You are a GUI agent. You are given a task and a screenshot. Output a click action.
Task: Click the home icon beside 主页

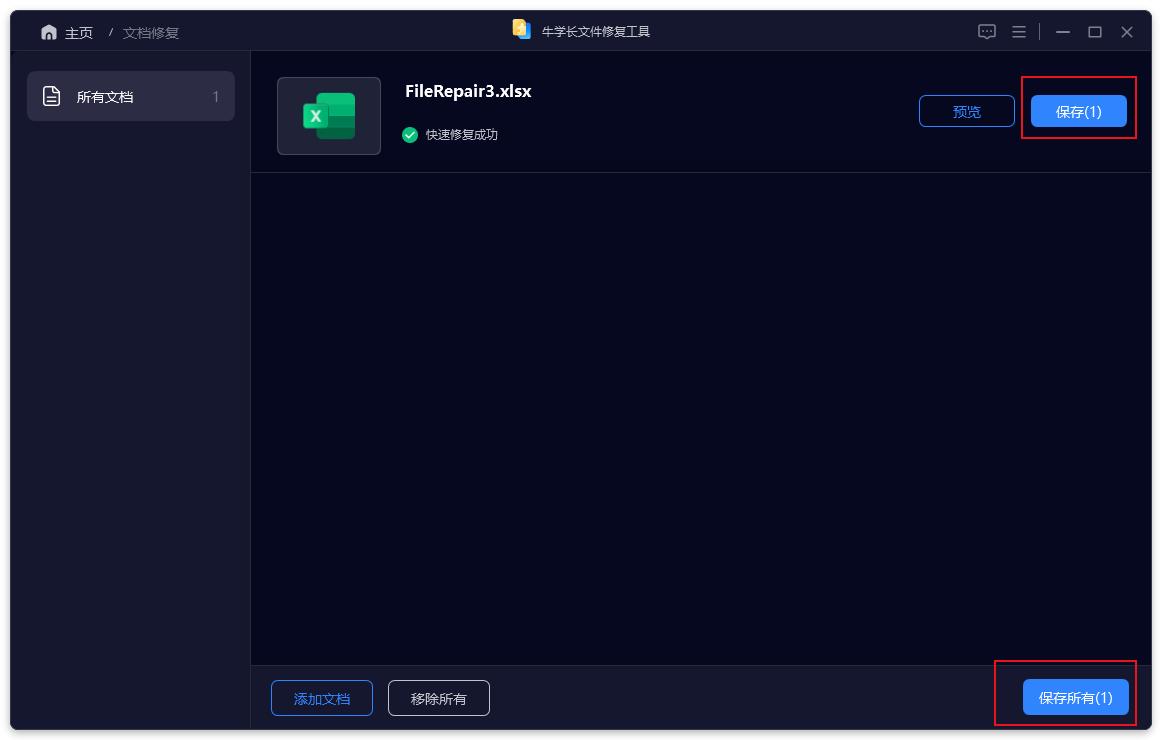tap(48, 31)
